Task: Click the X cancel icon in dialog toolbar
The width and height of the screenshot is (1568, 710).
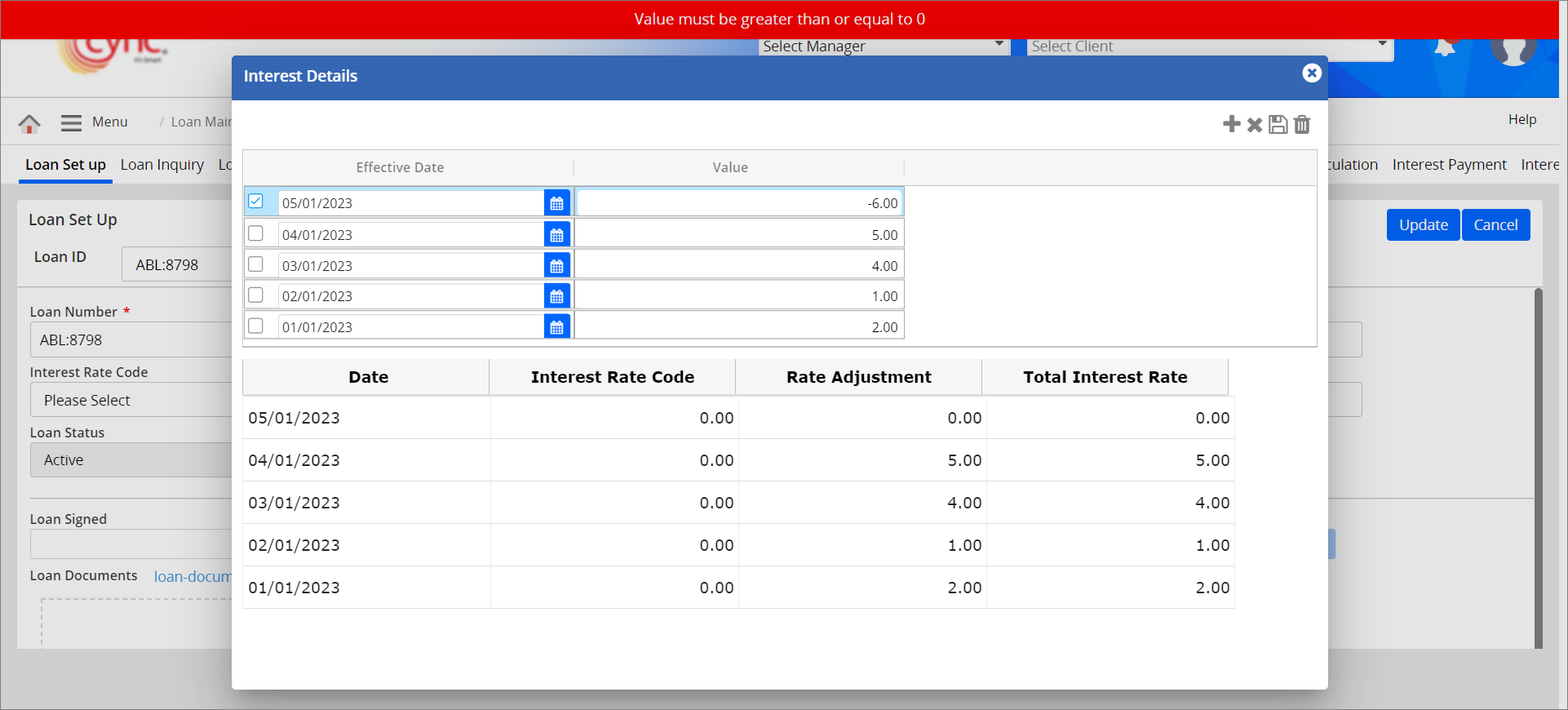Action: (1255, 125)
